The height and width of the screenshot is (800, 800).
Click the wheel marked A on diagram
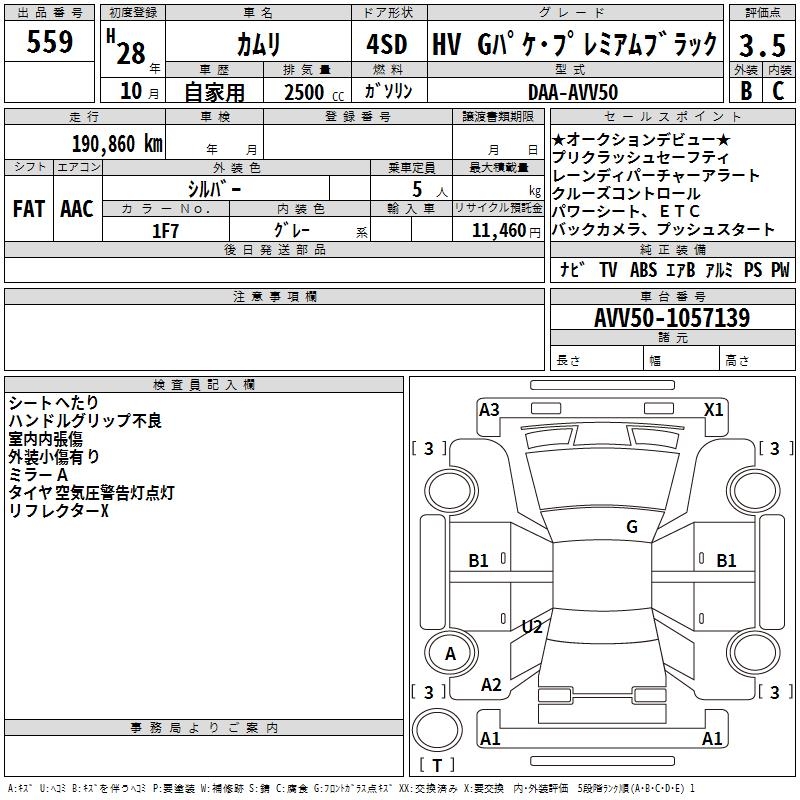tap(451, 653)
